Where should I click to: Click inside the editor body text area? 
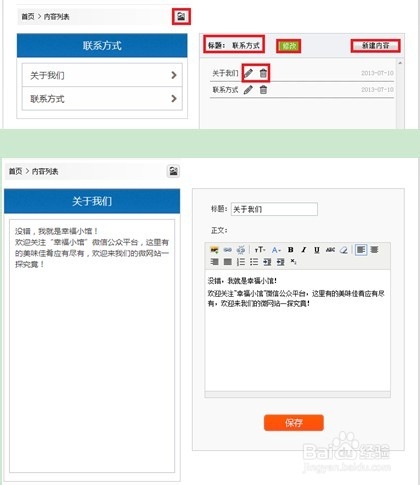(x=297, y=331)
